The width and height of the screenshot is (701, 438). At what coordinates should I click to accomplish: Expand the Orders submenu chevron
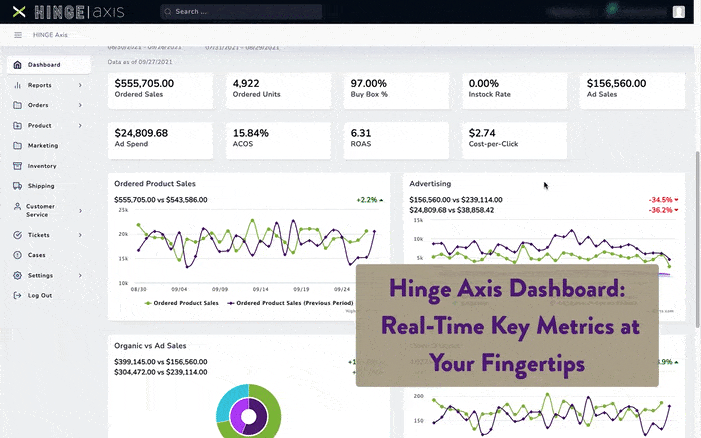point(80,105)
